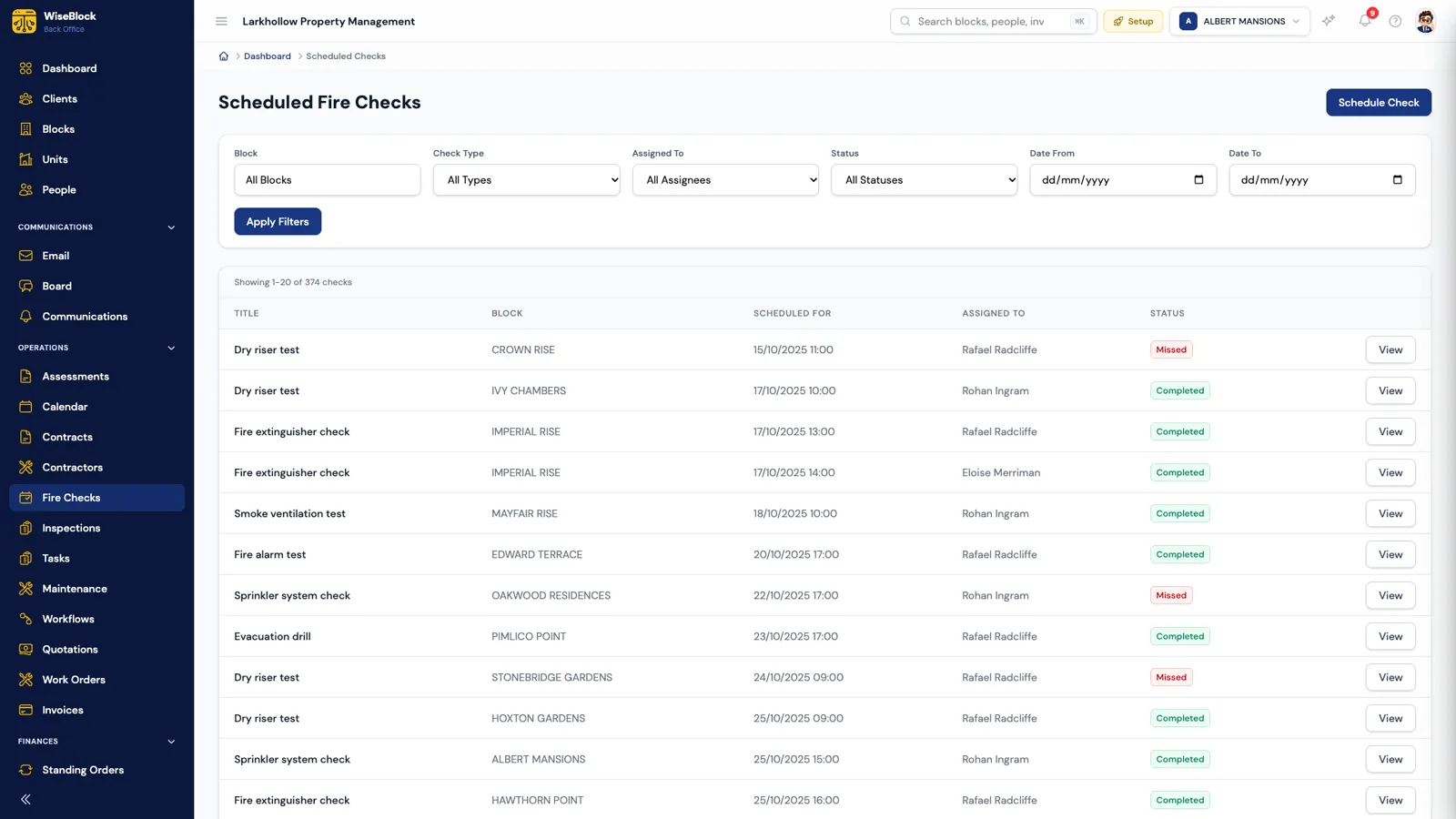The width and height of the screenshot is (1456, 819).
Task: Focus the global search box
Action: coord(993,21)
